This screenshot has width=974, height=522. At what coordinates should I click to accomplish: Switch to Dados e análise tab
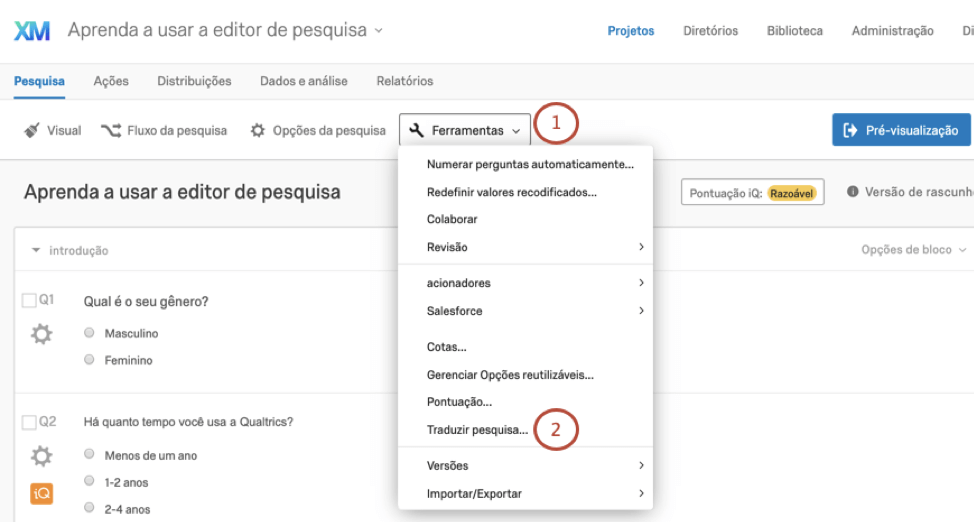click(304, 81)
